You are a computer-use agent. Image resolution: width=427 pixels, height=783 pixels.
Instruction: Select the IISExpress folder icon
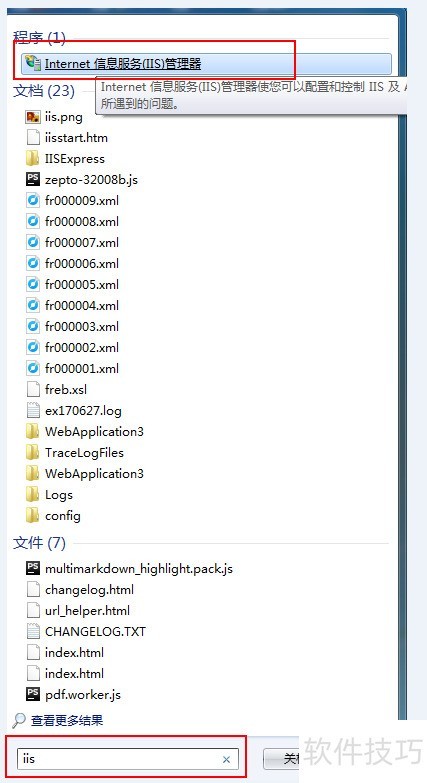[x=32, y=159]
